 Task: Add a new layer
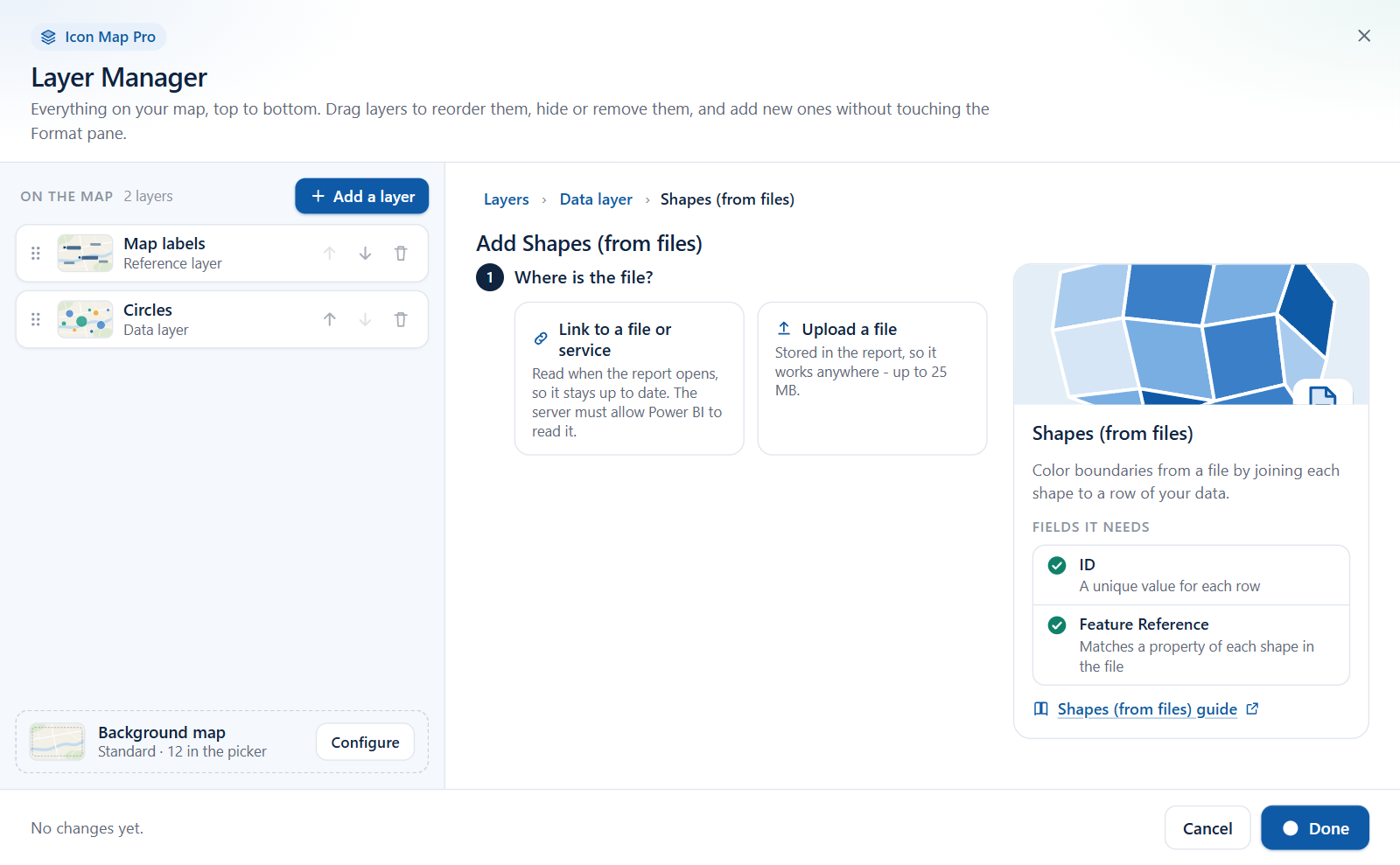click(361, 196)
